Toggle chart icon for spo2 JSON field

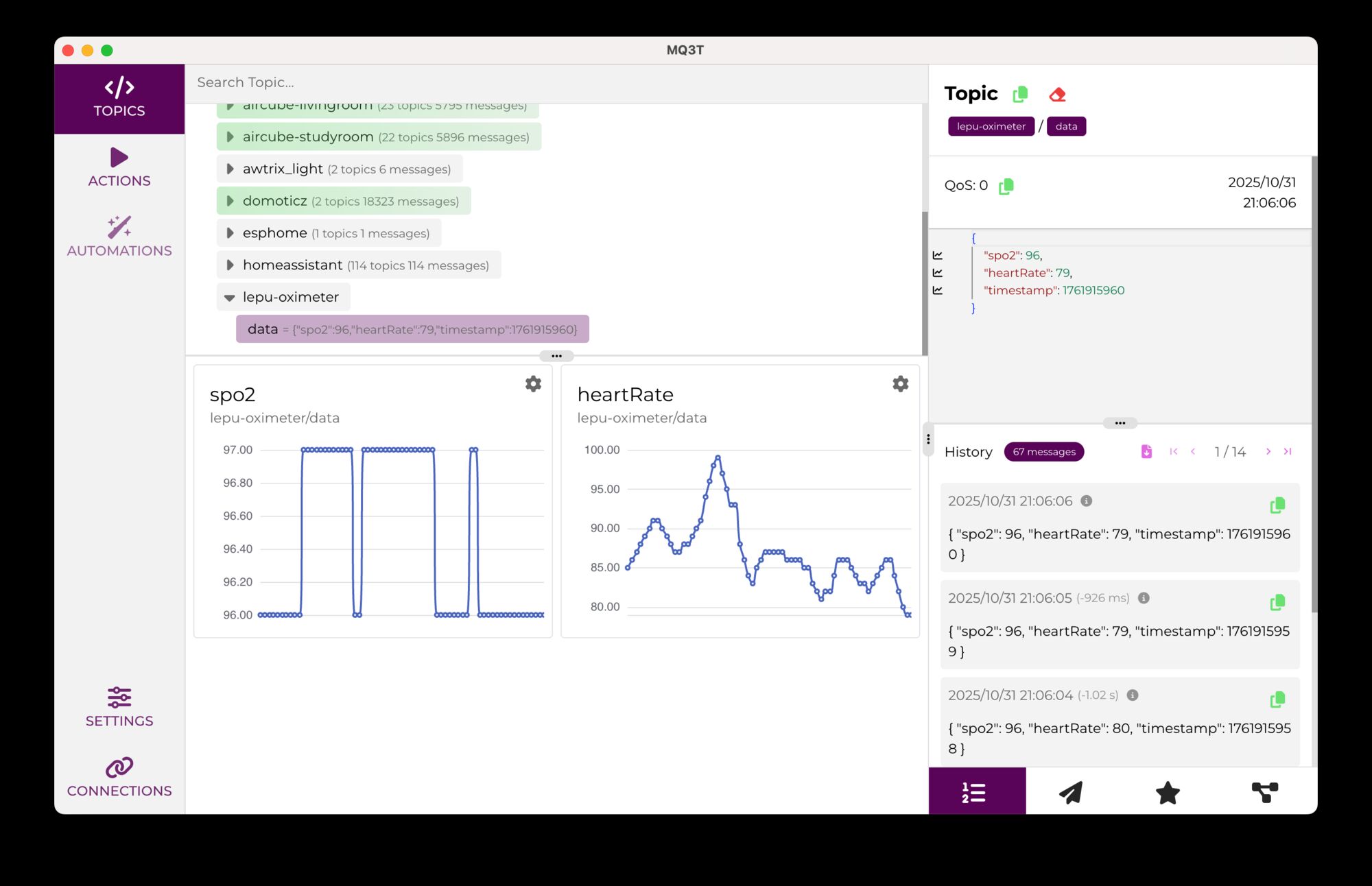938,255
